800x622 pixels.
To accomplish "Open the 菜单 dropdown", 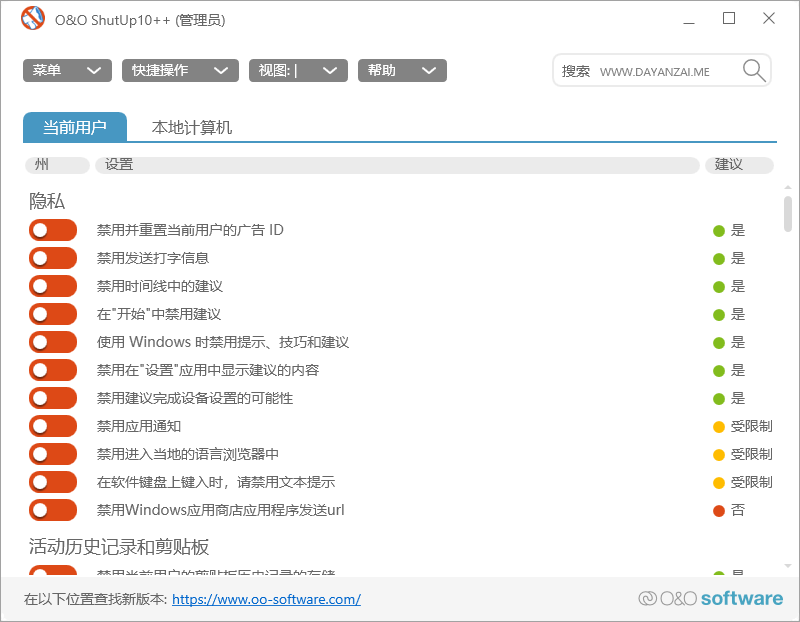I will tap(67, 70).
